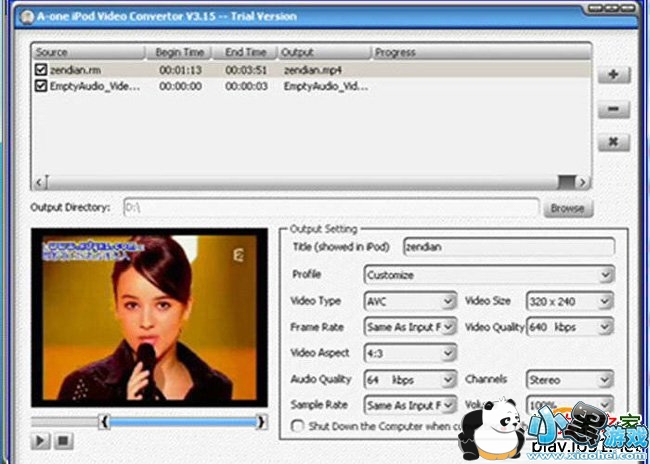The width and height of the screenshot is (650, 464).
Task: Click the file list scrollbar left arrow
Action: click(39, 182)
